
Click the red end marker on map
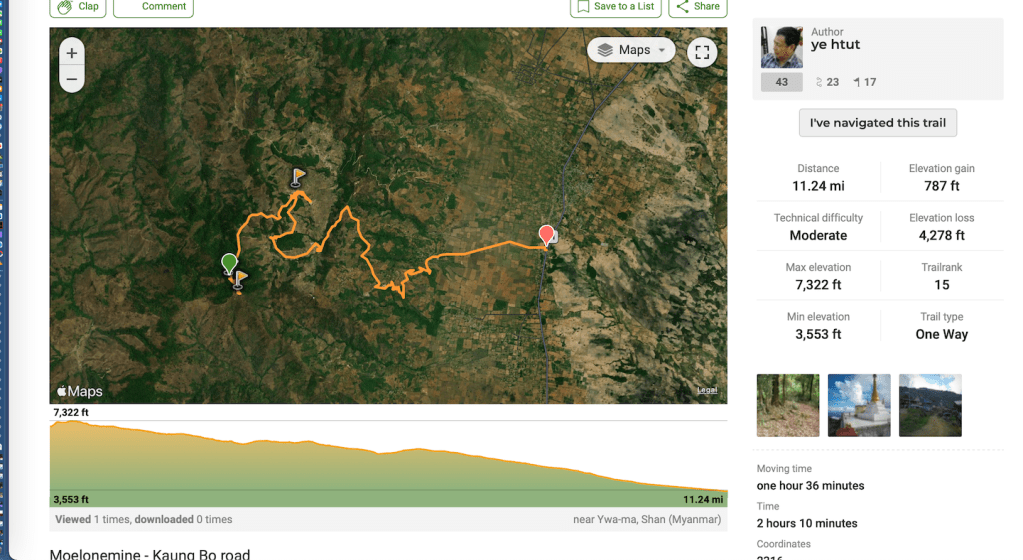pyautogui.click(x=546, y=236)
